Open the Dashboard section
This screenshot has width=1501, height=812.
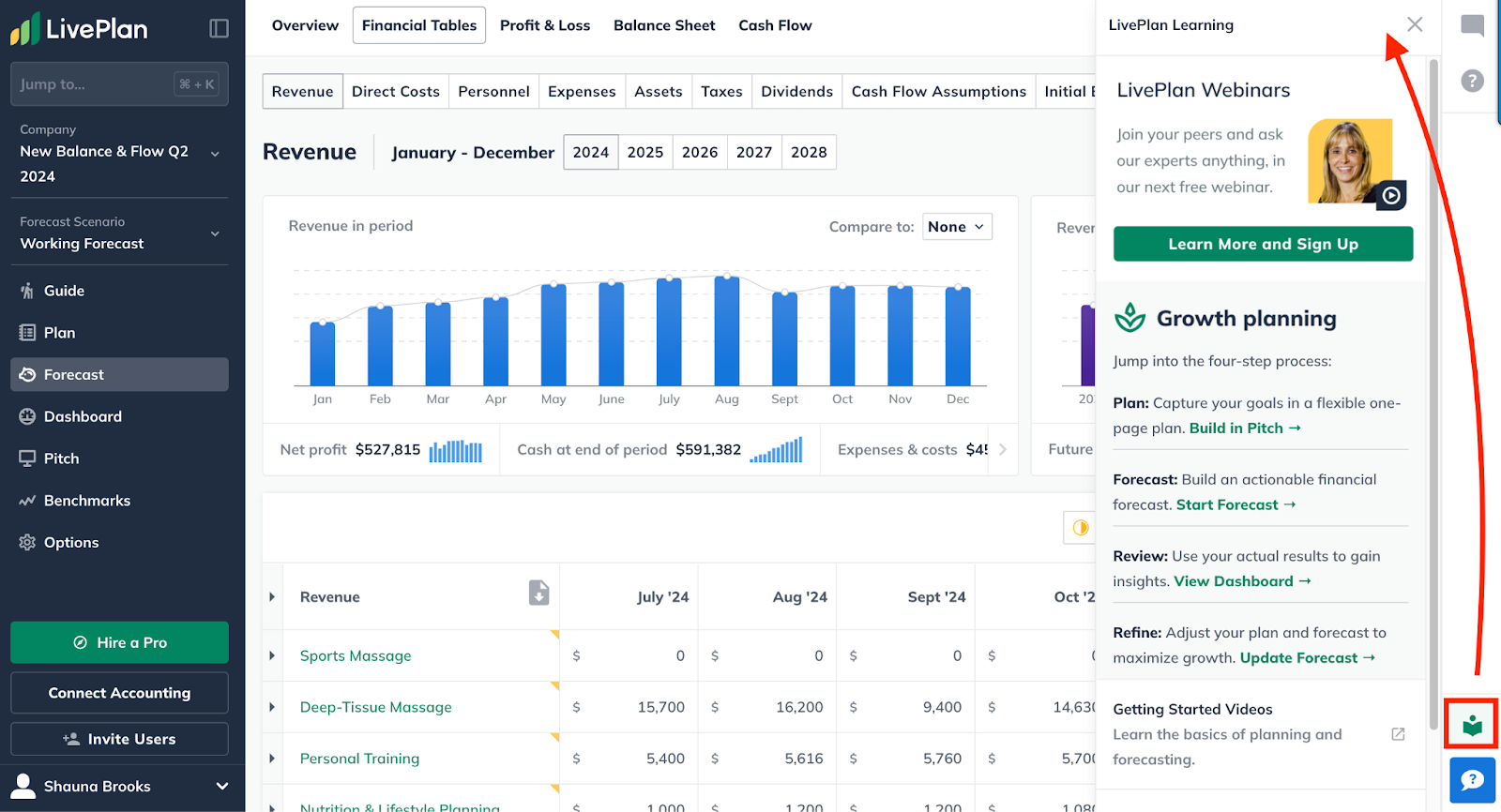119,416
